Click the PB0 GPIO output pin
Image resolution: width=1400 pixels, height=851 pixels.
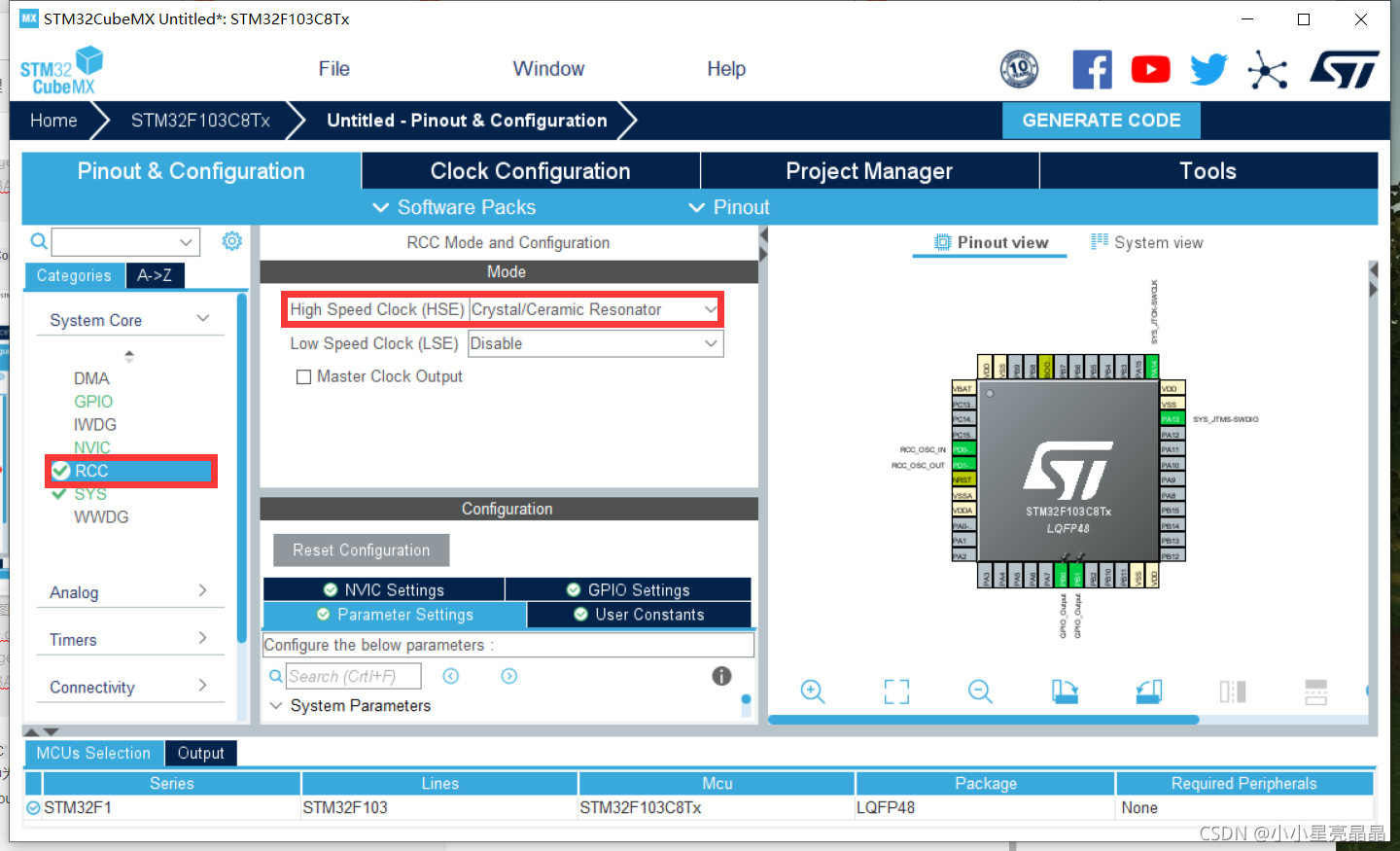pyautogui.click(x=1062, y=577)
